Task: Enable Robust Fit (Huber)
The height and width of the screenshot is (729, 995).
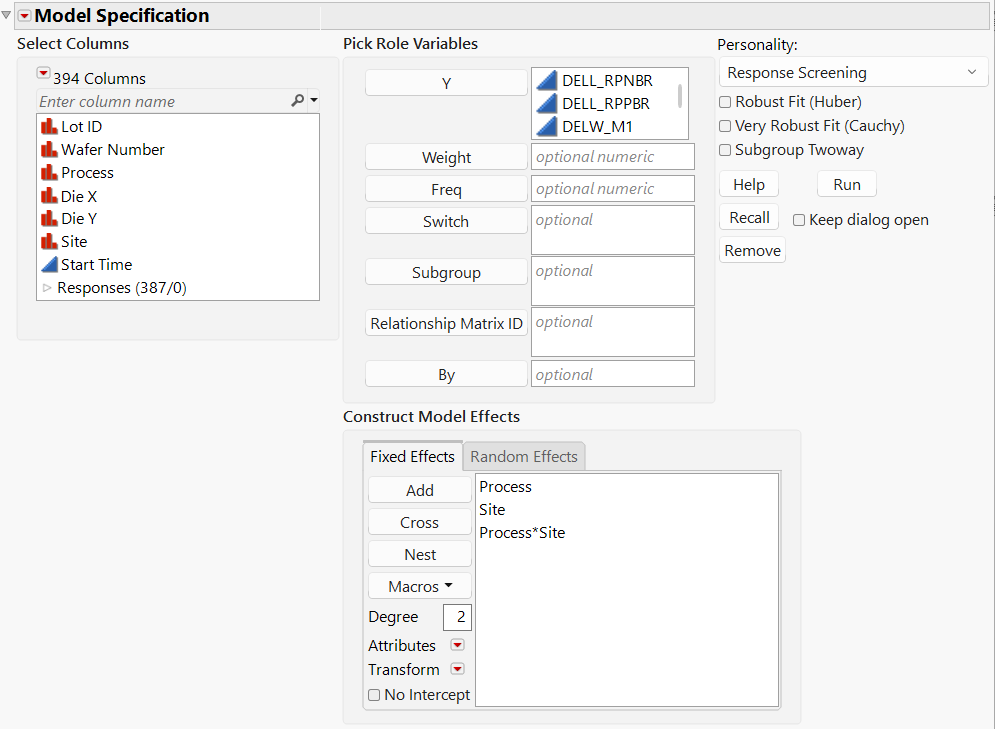Action: coord(724,101)
